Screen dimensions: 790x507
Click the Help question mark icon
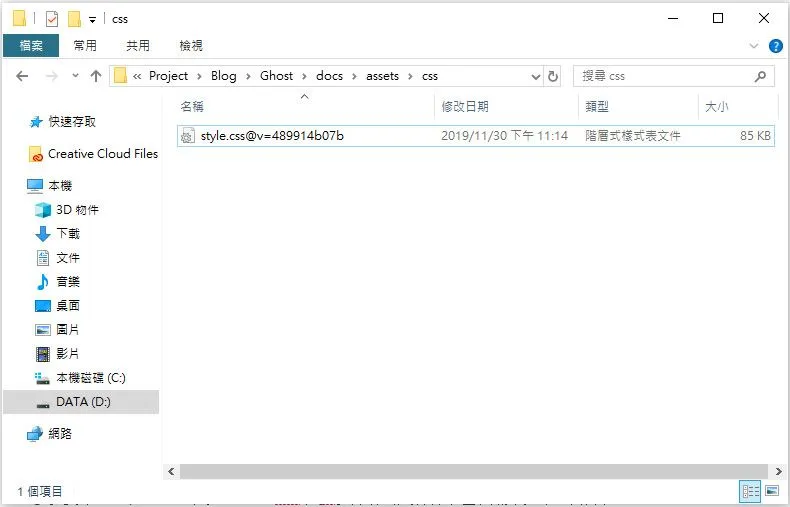pos(775,46)
